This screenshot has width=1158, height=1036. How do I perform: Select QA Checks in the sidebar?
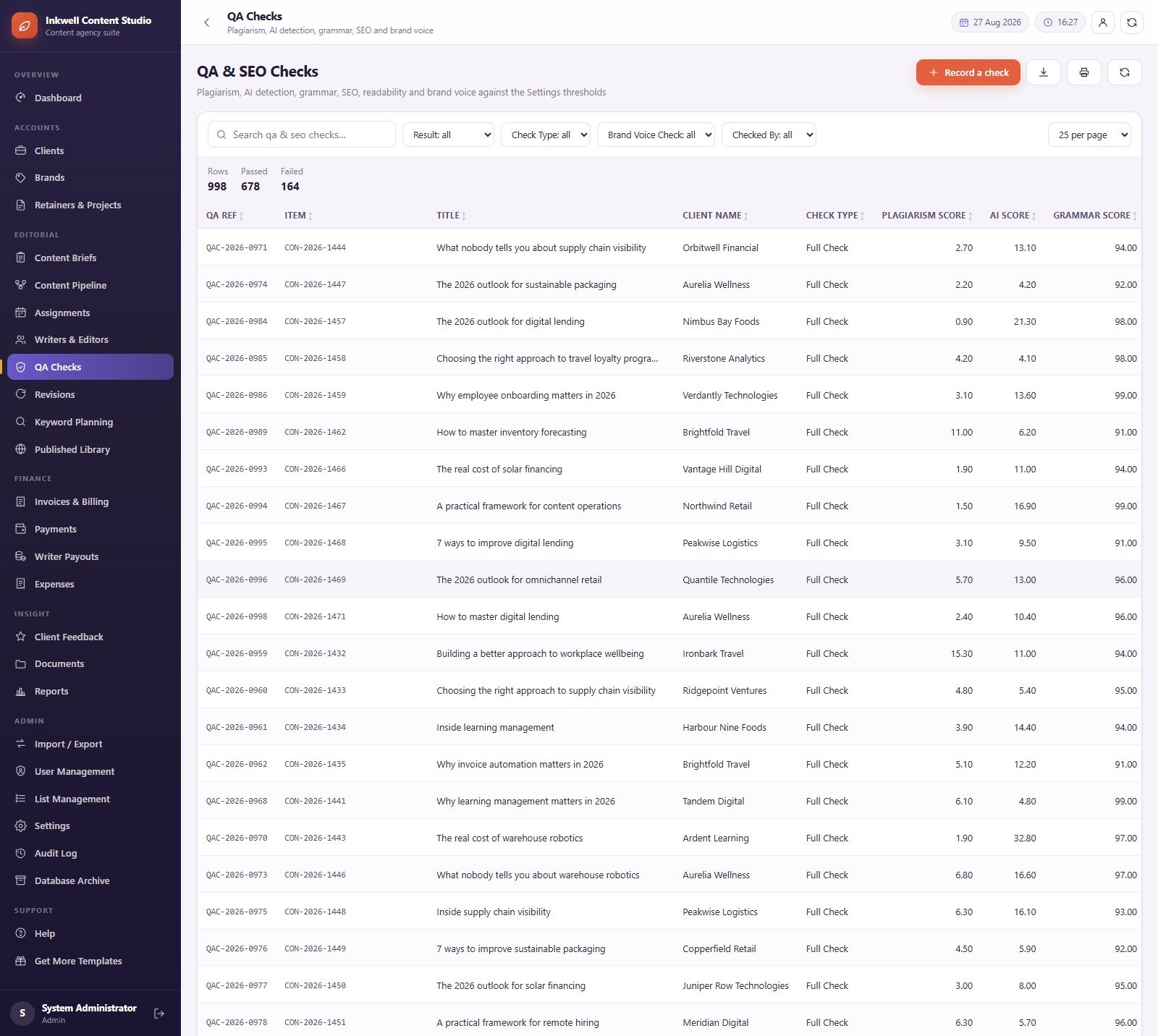(x=90, y=367)
